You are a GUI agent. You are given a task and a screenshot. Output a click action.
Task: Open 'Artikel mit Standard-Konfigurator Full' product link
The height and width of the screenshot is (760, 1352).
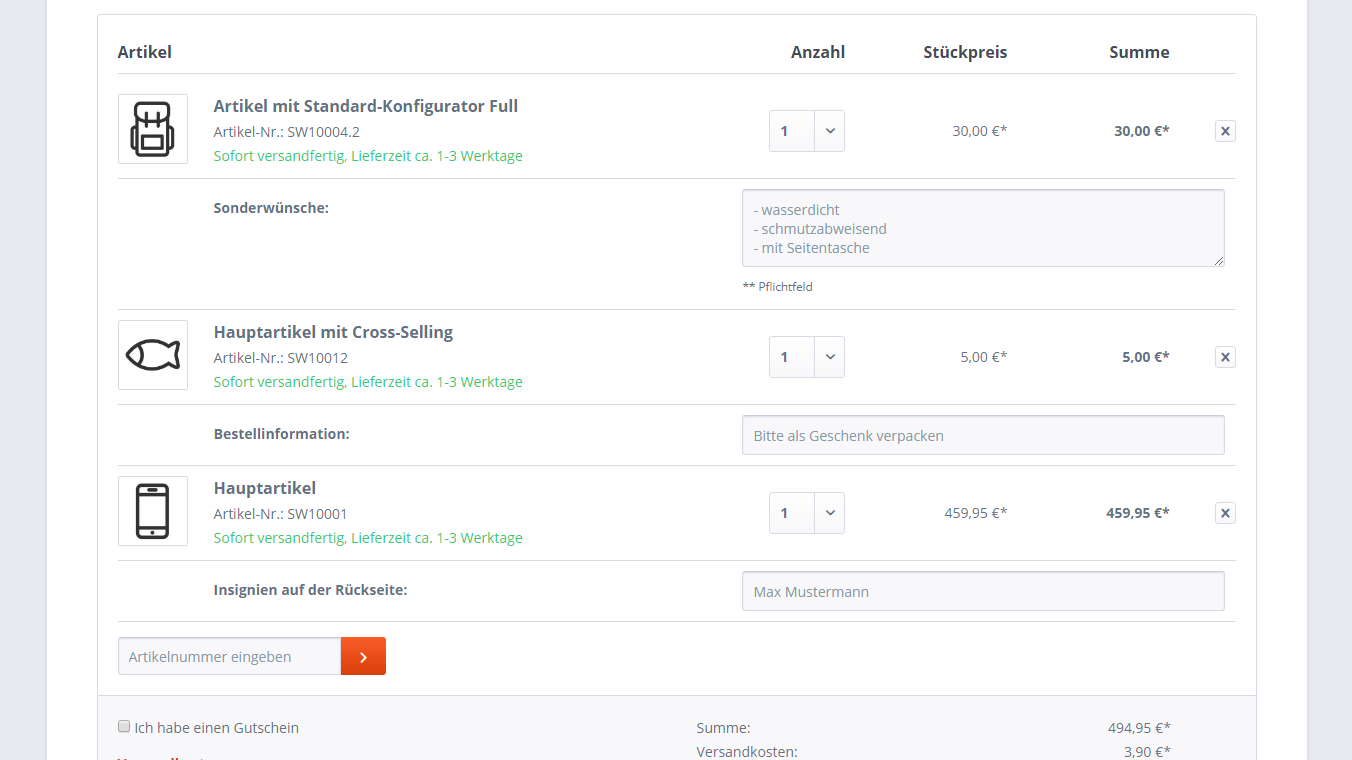[366, 106]
